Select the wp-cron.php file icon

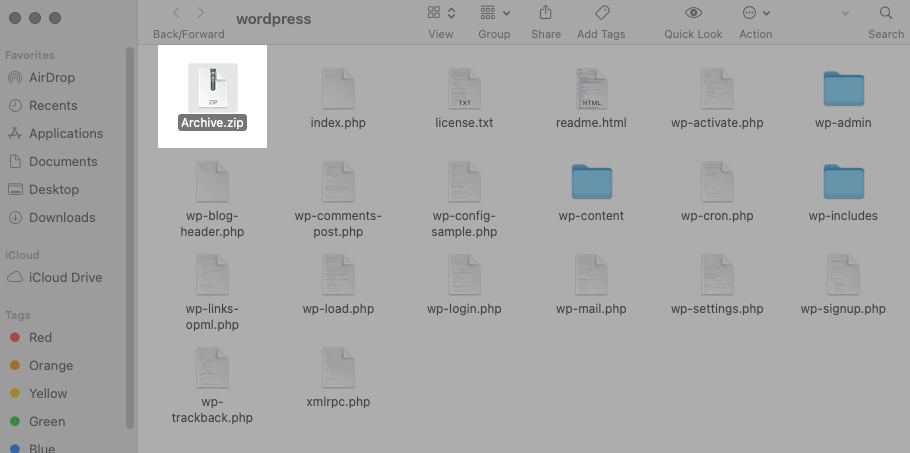tap(717, 182)
